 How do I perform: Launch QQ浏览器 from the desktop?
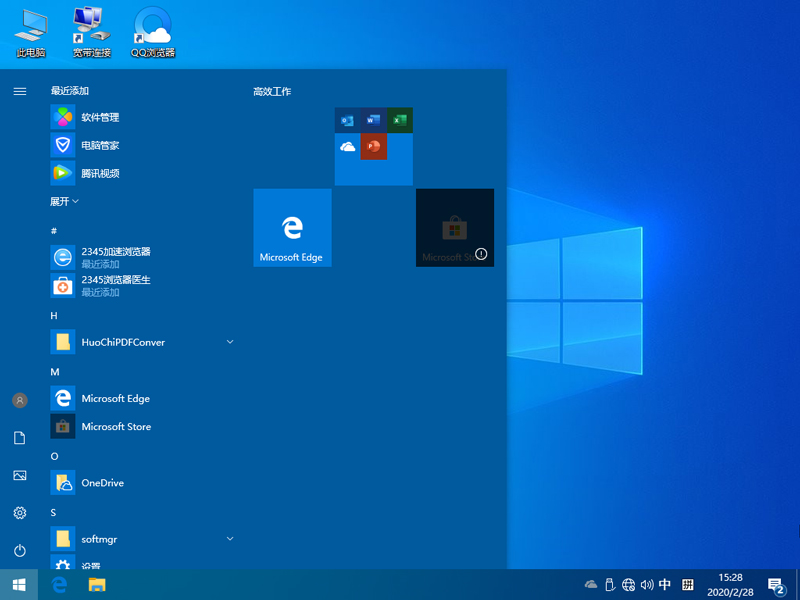[151, 25]
